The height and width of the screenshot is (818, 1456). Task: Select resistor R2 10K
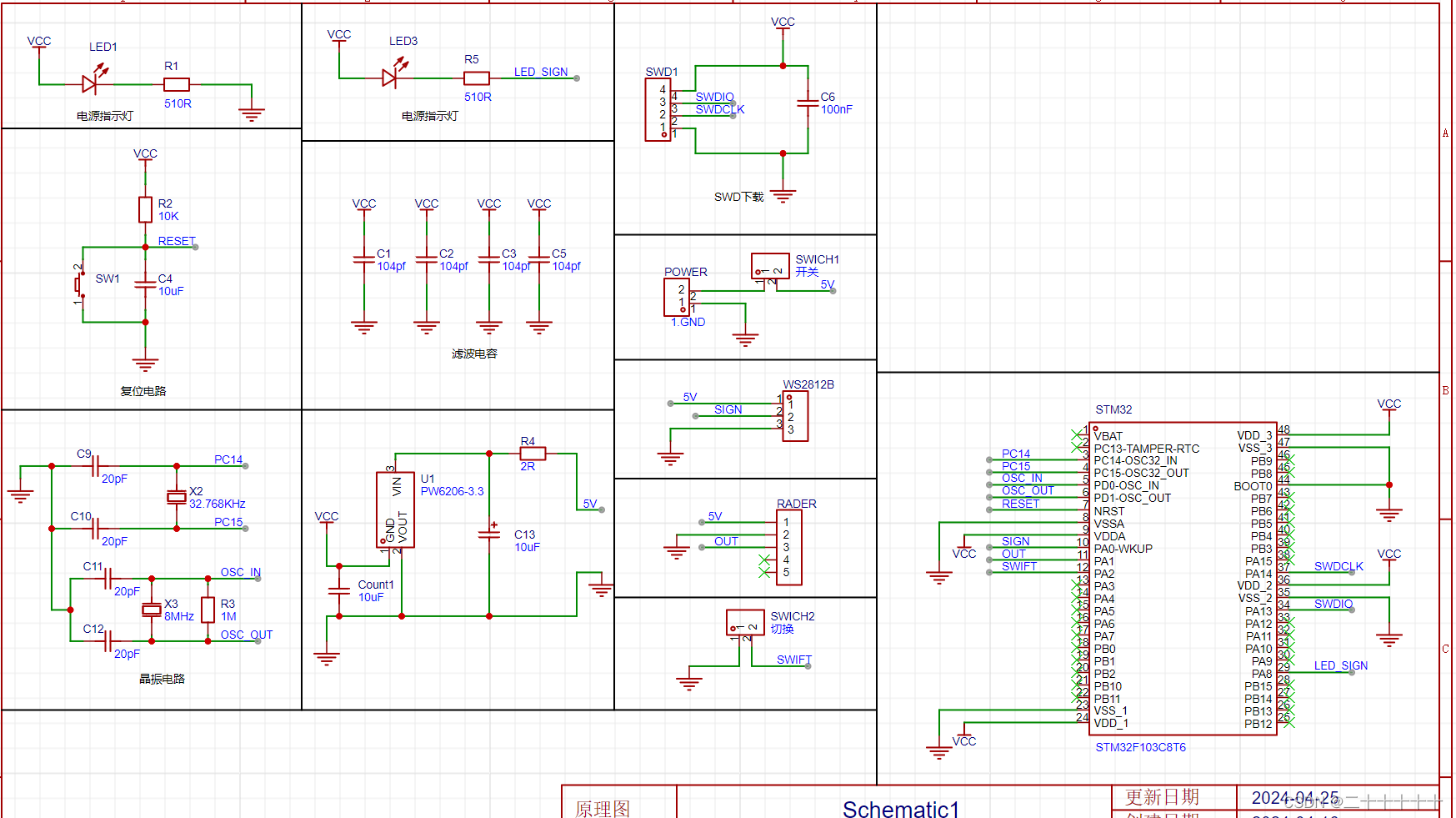coord(145,209)
